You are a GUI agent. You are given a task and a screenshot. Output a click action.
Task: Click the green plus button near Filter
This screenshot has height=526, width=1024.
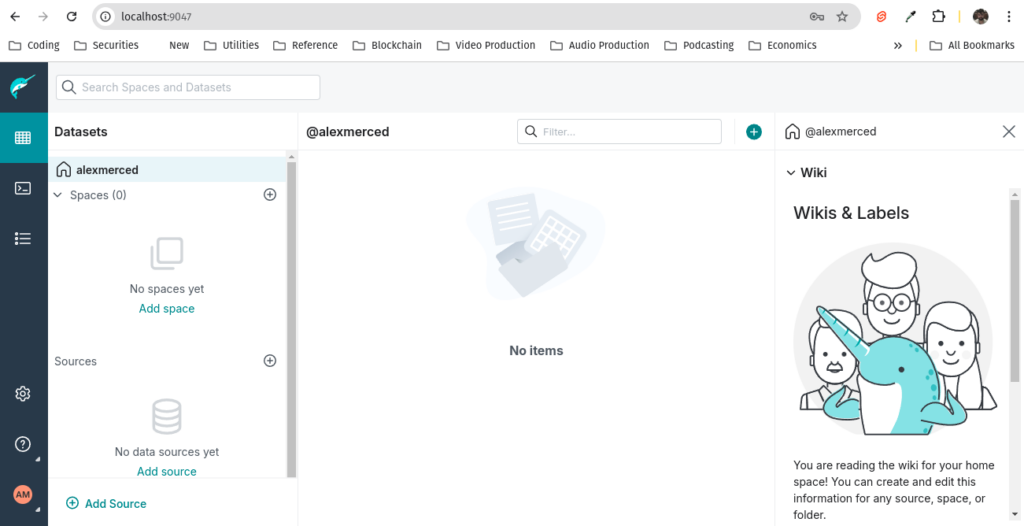(x=754, y=132)
